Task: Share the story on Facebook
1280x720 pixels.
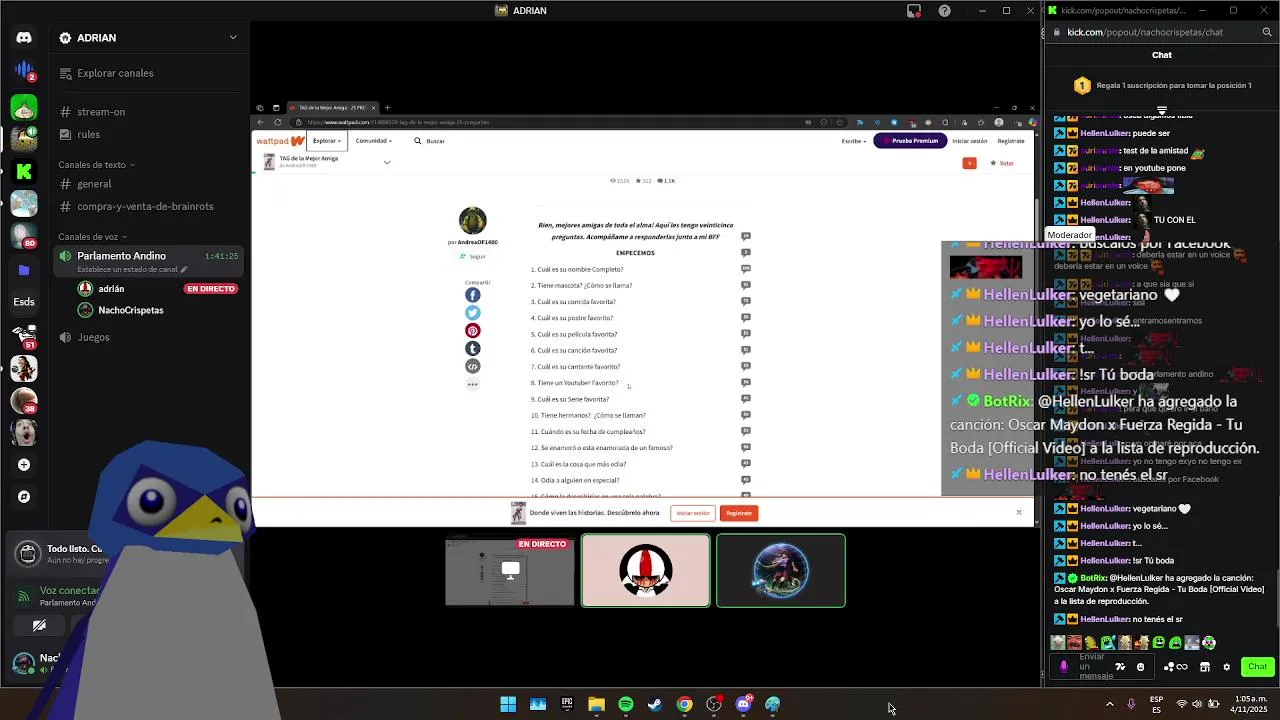Action: point(473,295)
